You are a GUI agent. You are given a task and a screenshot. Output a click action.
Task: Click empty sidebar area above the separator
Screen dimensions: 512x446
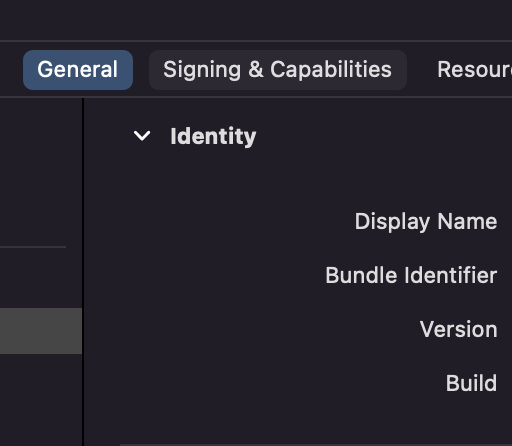[x=40, y=172]
